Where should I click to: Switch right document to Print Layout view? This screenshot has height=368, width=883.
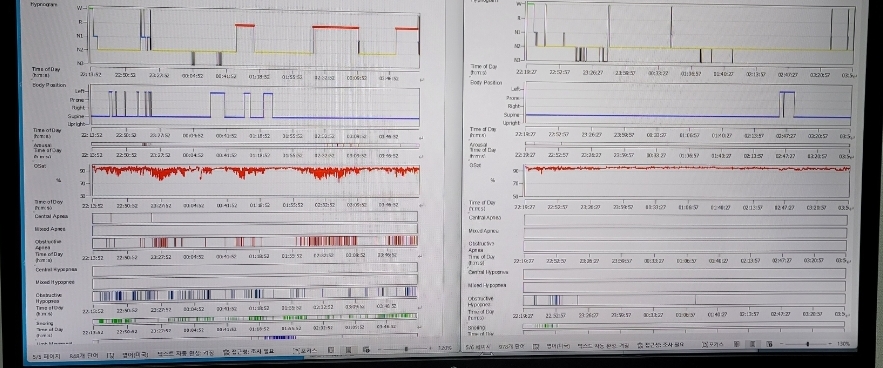coord(752,344)
